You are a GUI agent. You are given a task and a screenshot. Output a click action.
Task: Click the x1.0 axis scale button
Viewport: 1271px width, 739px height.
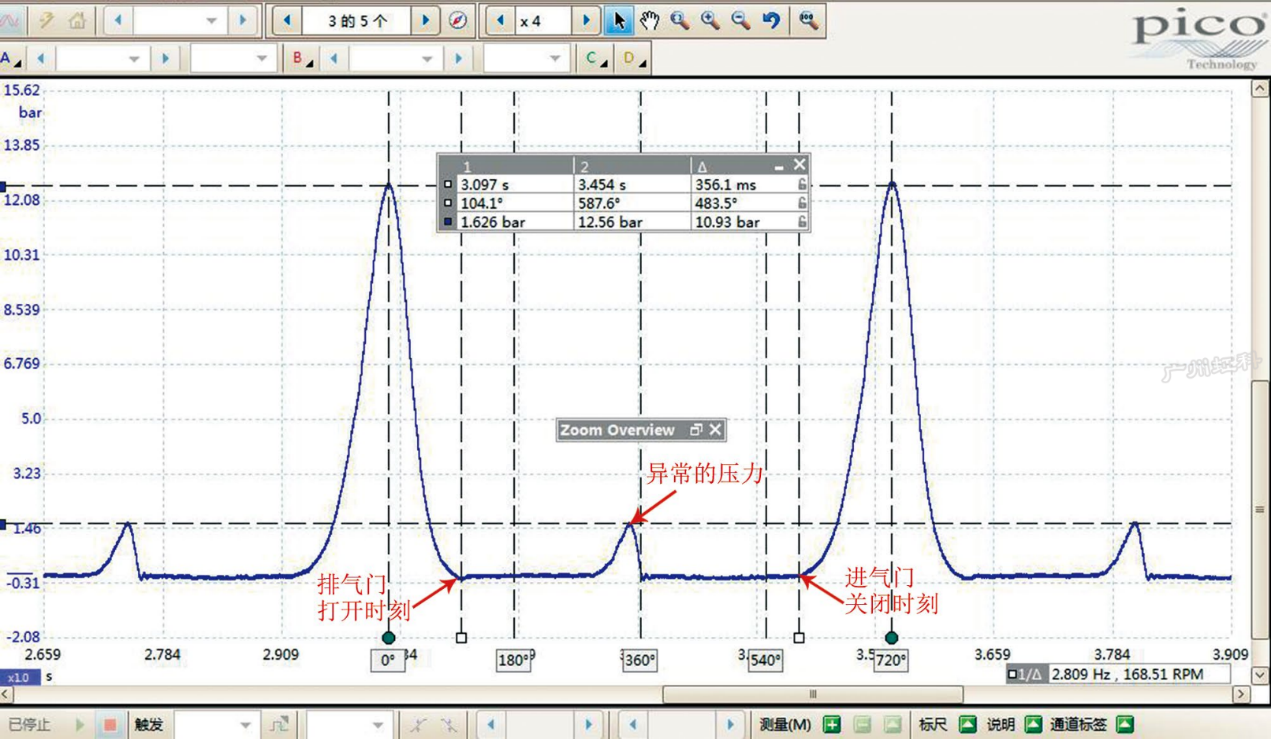pyautogui.click(x=19, y=677)
